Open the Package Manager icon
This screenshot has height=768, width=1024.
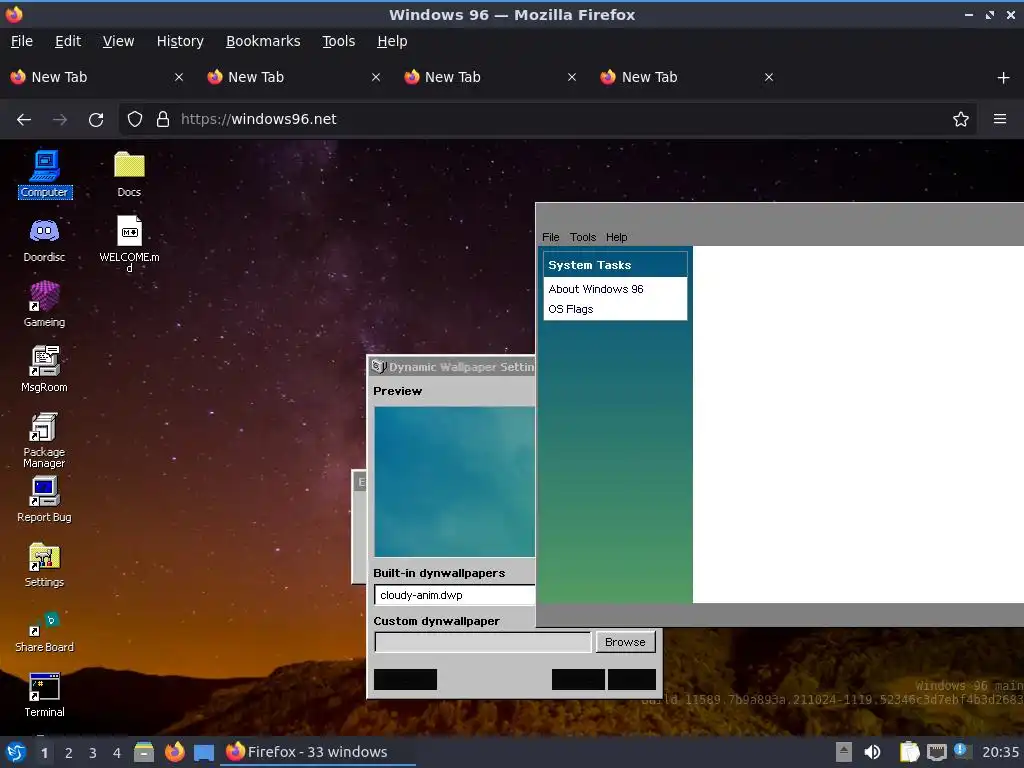point(44,440)
